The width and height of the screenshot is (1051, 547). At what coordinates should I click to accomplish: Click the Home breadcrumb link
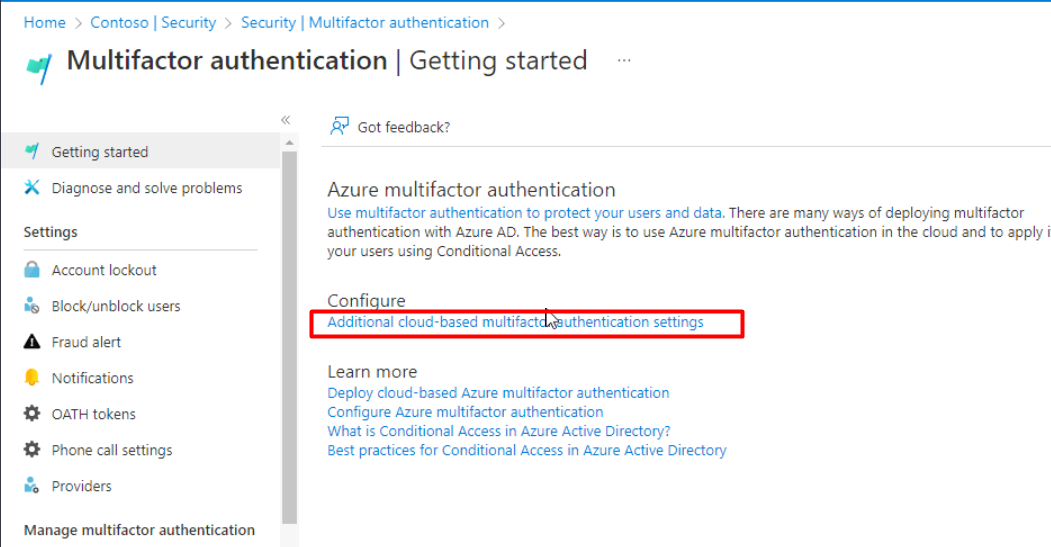click(x=44, y=23)
